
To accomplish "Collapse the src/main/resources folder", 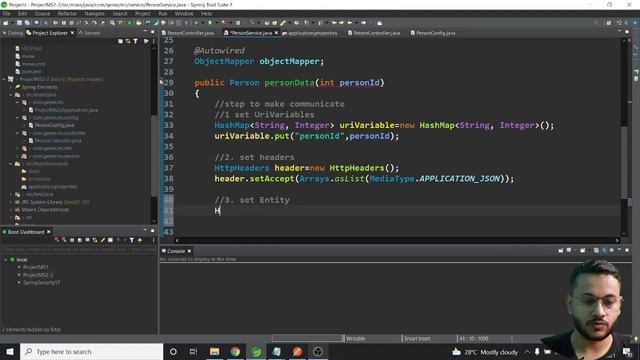I will point(11,164).
